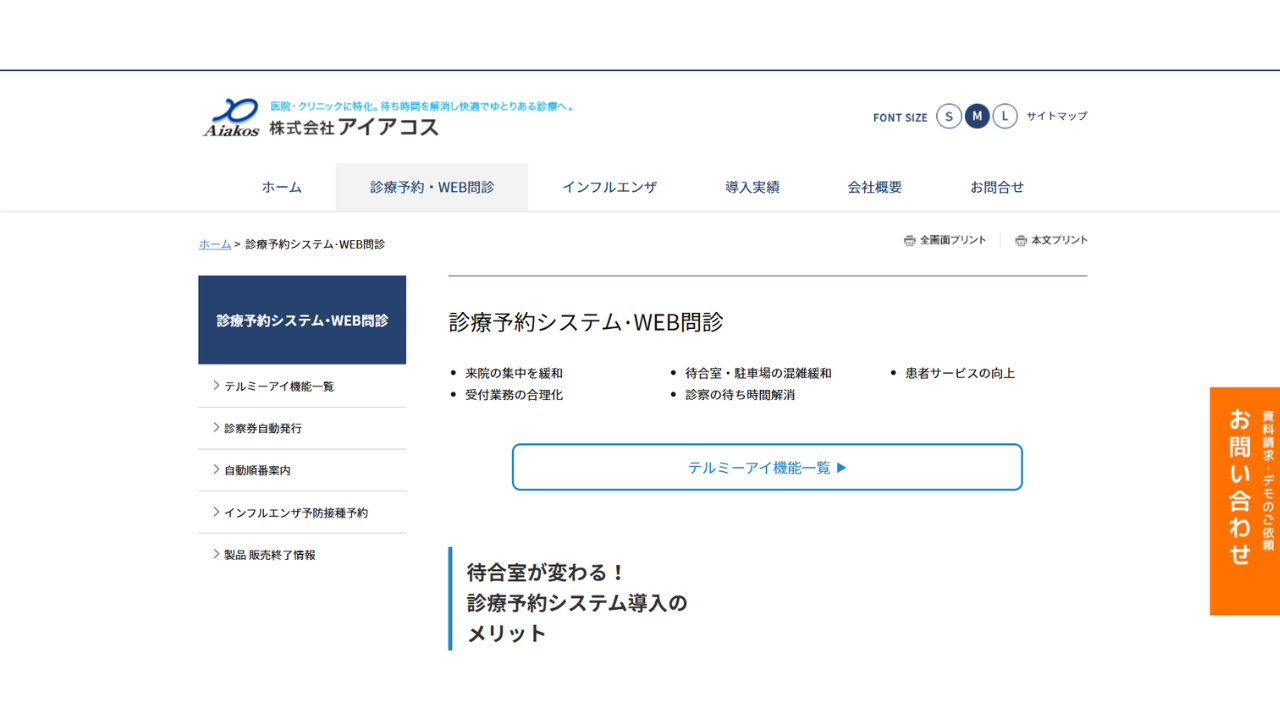Click the 受付業務の合理化 bullet text
The height and width of the screenshot is (720, 1280).
[x=514, y=395]
